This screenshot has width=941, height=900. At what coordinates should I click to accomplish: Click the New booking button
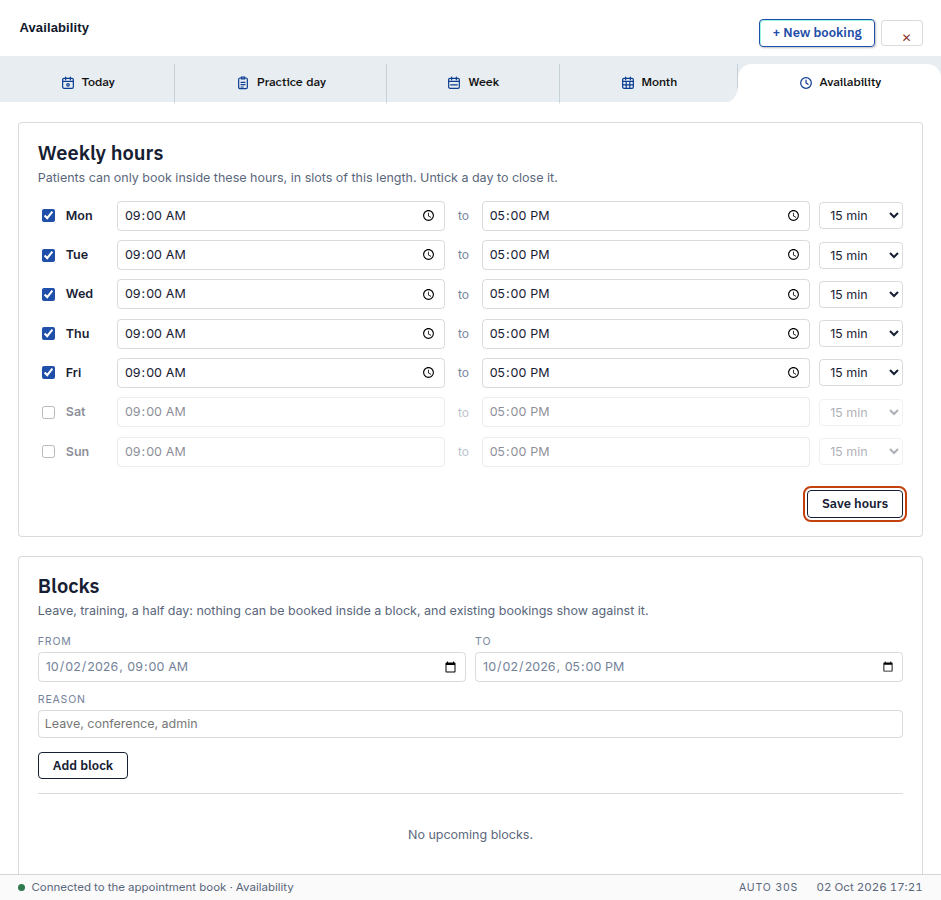817,33
